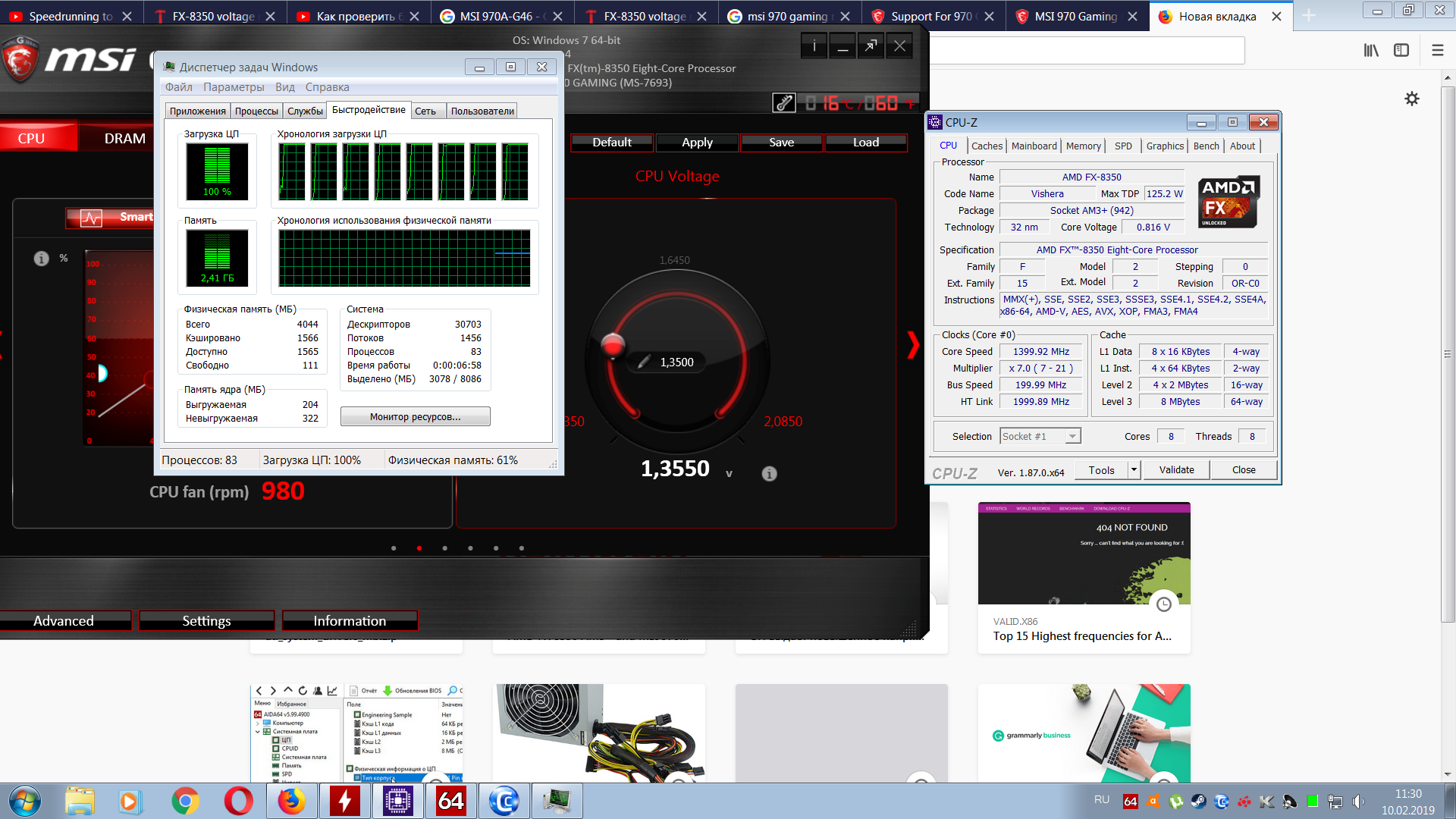The width and height of the screenshot is (1456, 819).
Task: Open Caches tab in CPU-Z
Action: coord(987,146)
